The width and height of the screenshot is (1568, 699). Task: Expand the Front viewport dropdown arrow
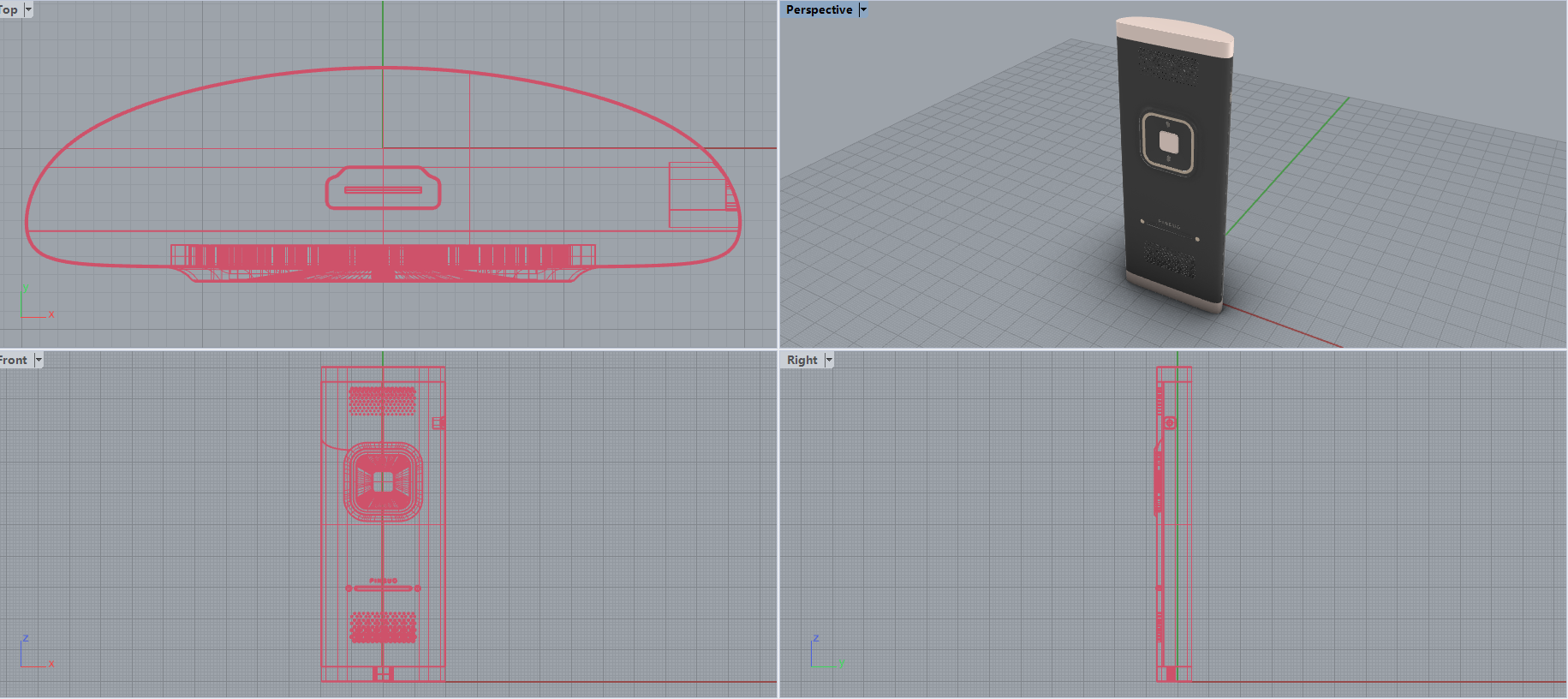coord(39,361)
